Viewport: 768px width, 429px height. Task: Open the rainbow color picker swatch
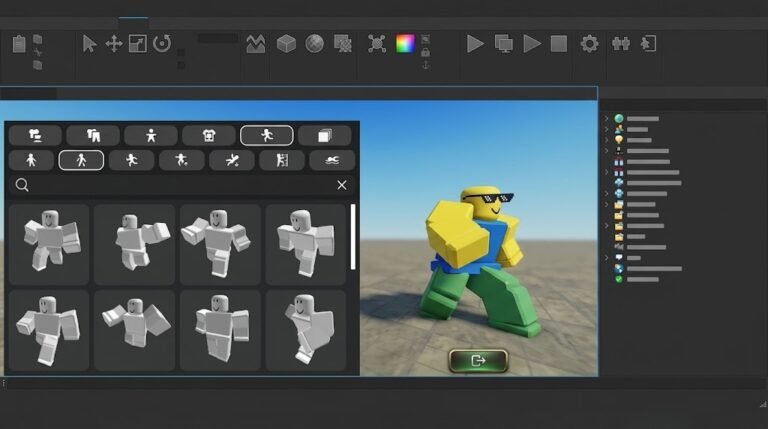coord(405,44)
